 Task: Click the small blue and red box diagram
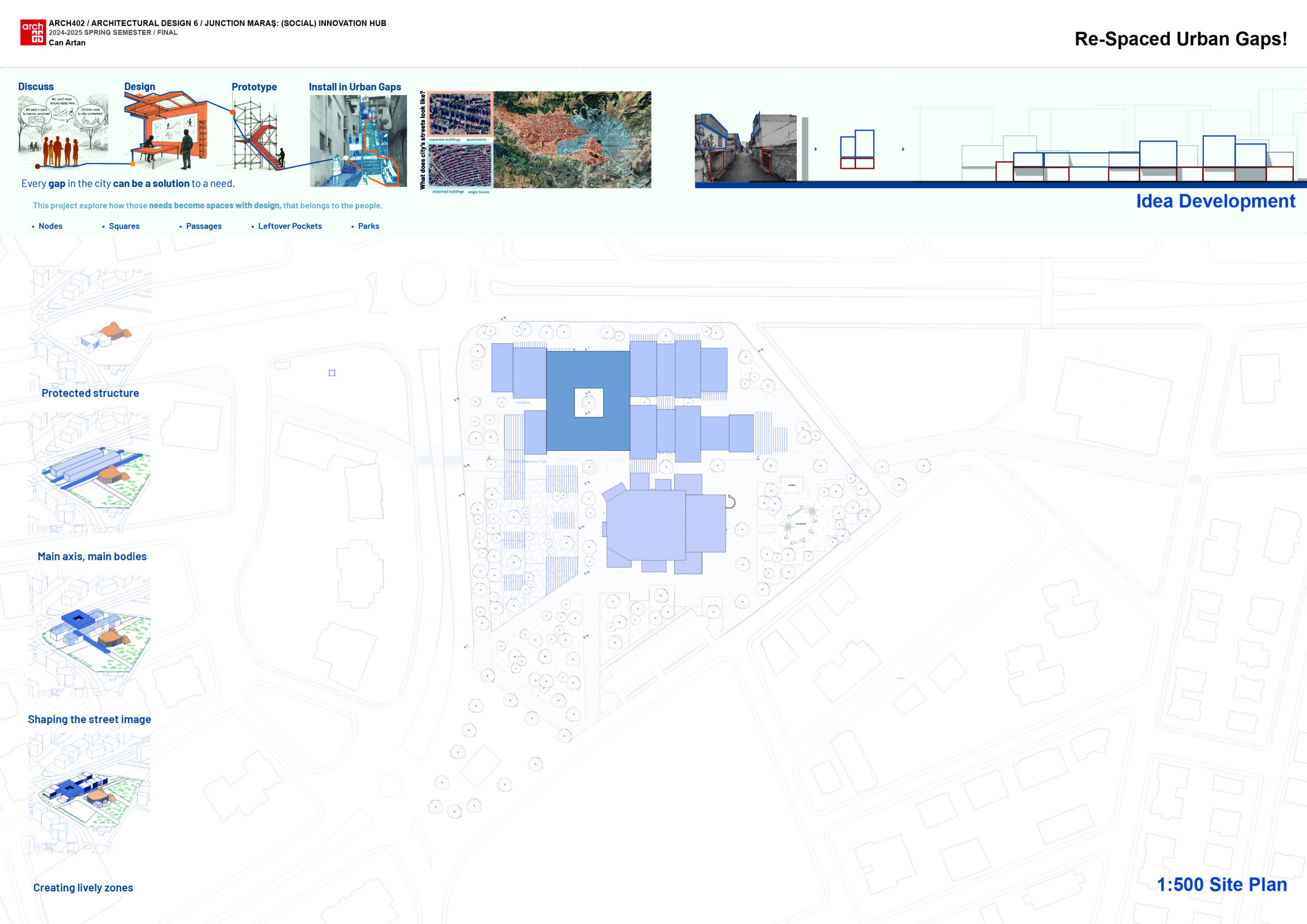[x=857, y=149]
